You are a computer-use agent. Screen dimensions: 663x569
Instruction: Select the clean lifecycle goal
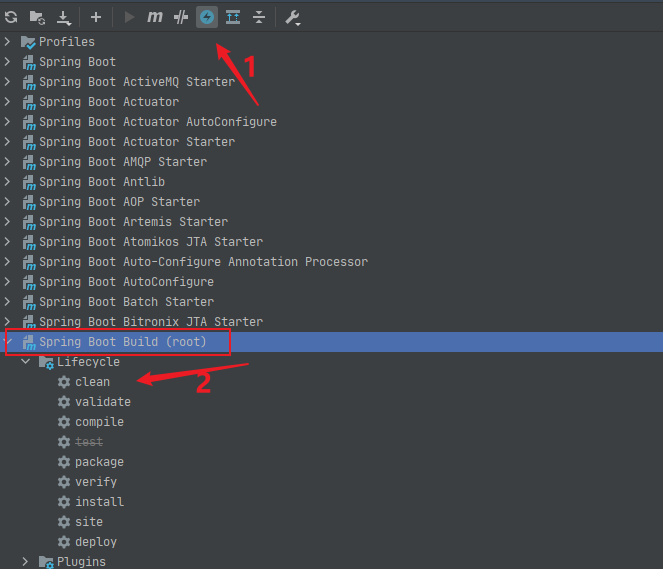point(92,382)
